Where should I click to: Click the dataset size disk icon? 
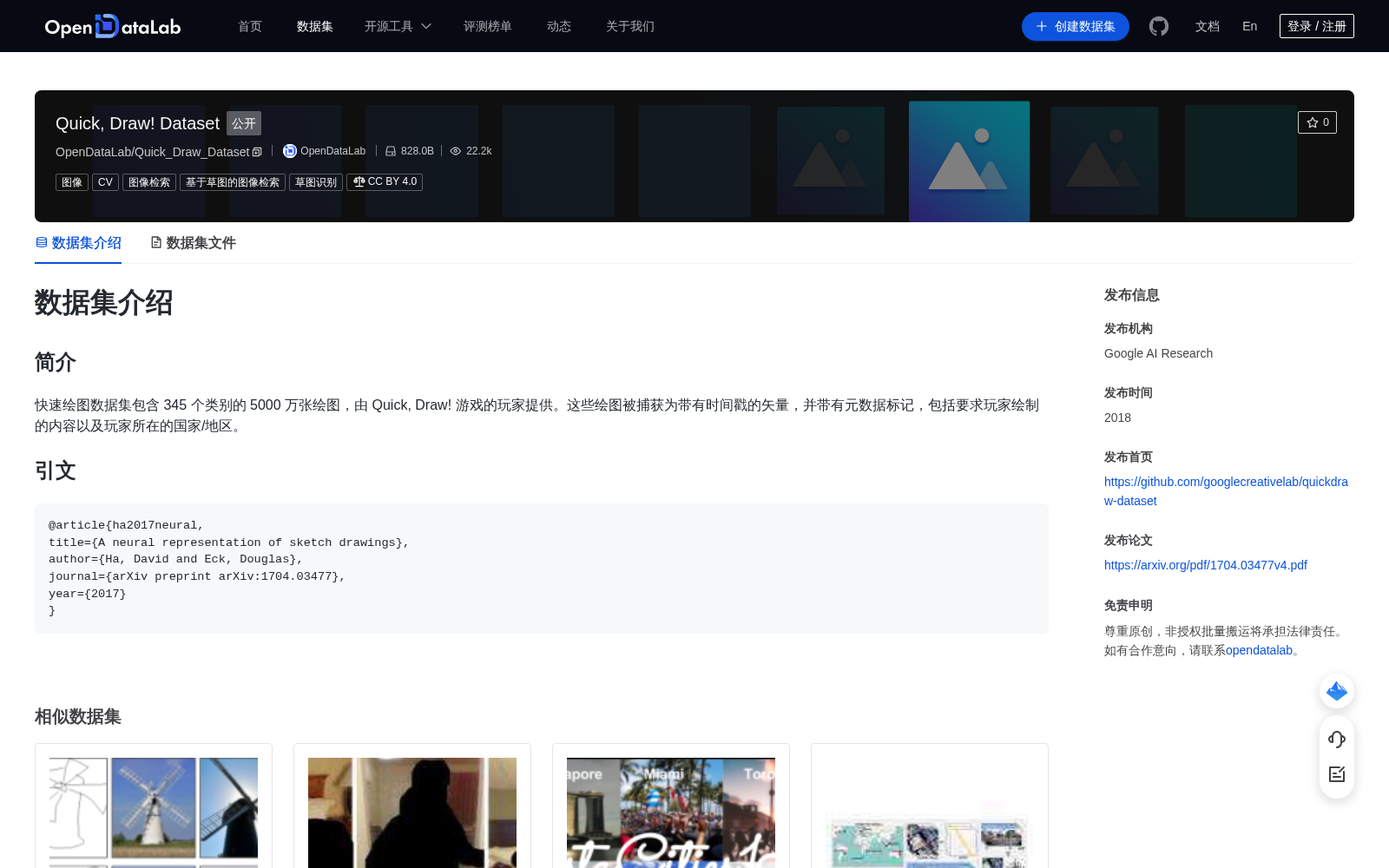(391, 151)
